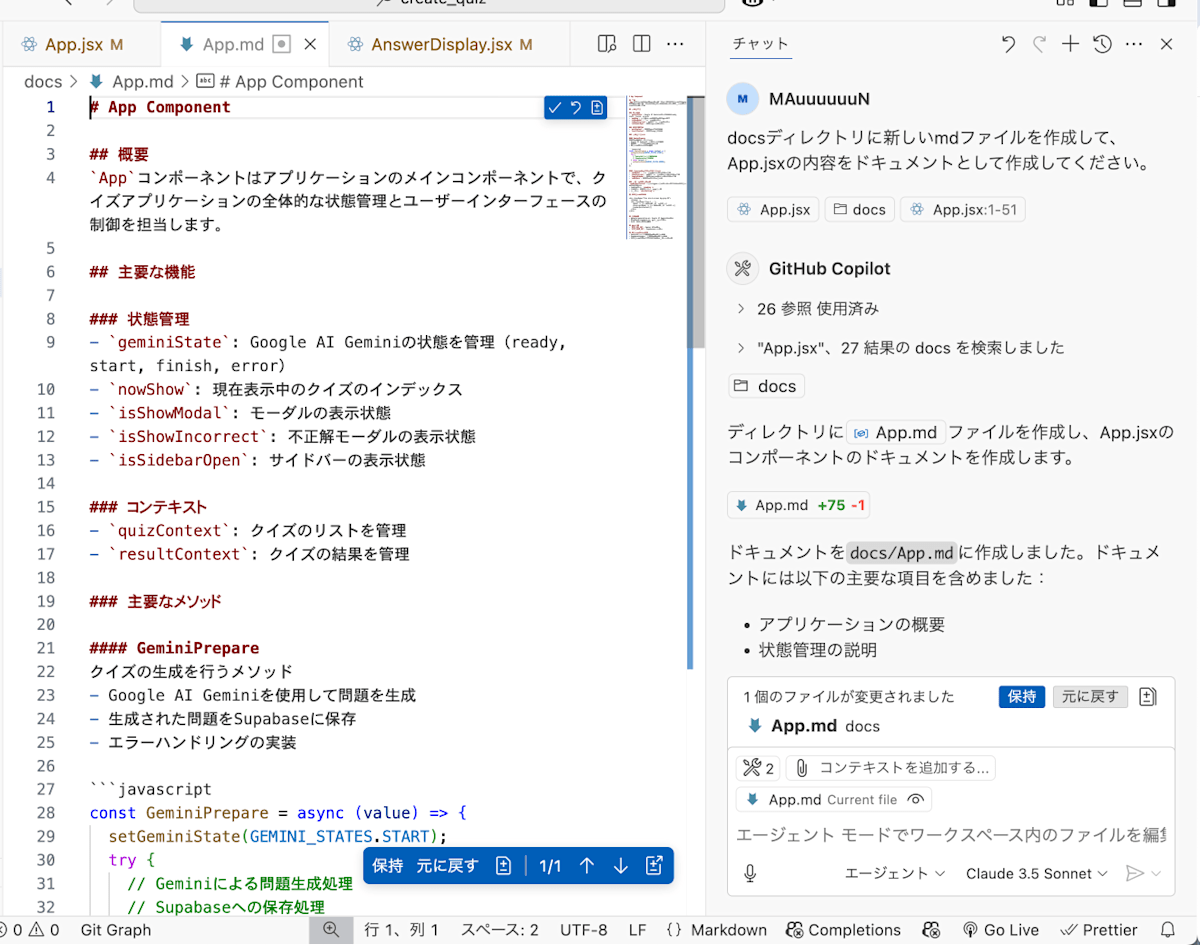The height and width of the screenshot is (945, 1200).
Task: Open Git Graph from status bar
Action: click(x=116, y=930)
